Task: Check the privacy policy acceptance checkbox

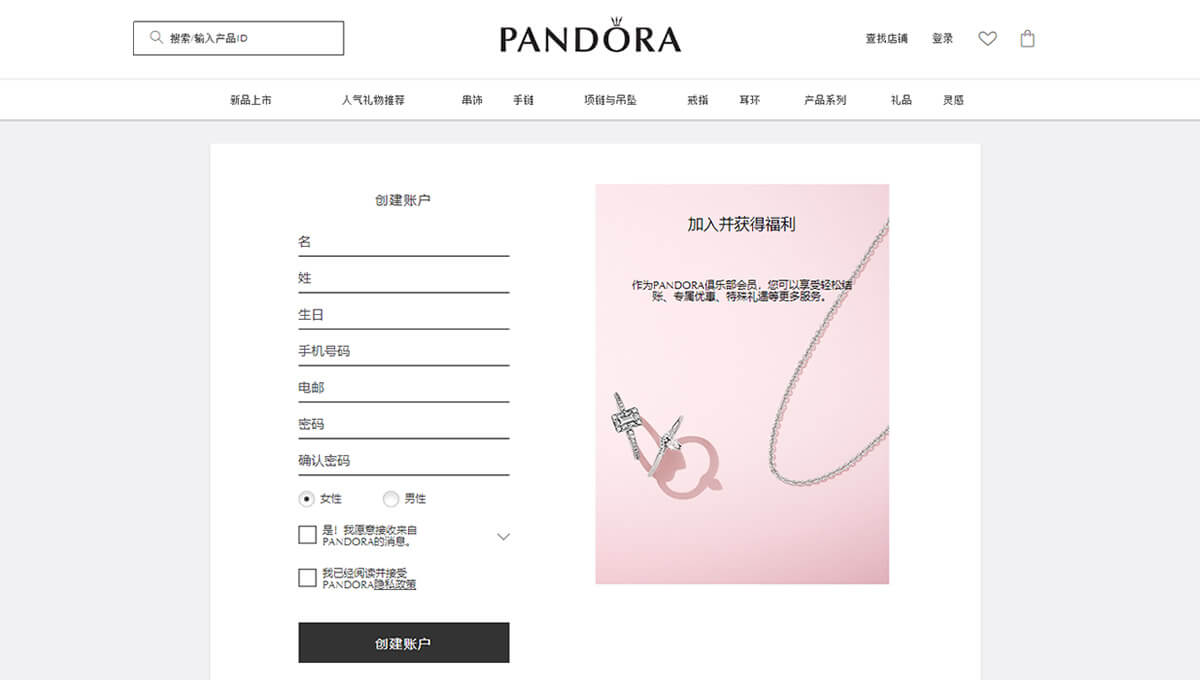Action: (308, 578)
